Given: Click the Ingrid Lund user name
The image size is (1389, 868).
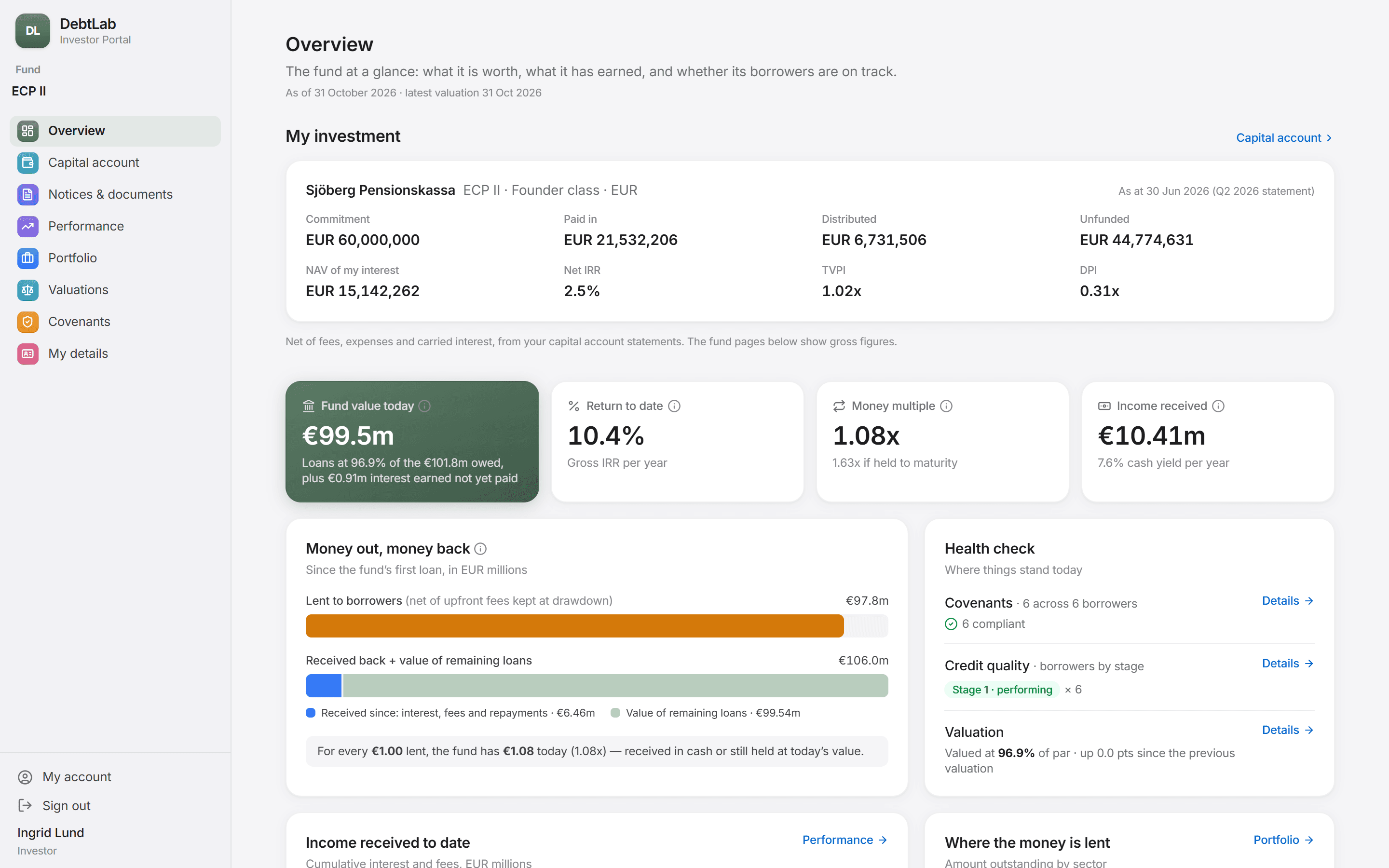Looking at the screenshot, I should (x=51, y=833).
